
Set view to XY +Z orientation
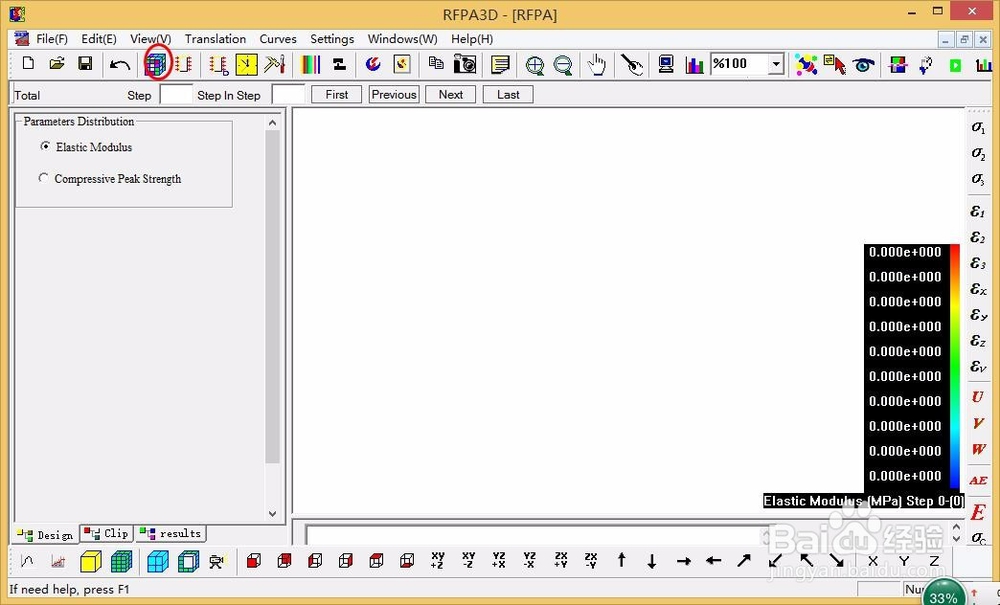click(438, 560)
